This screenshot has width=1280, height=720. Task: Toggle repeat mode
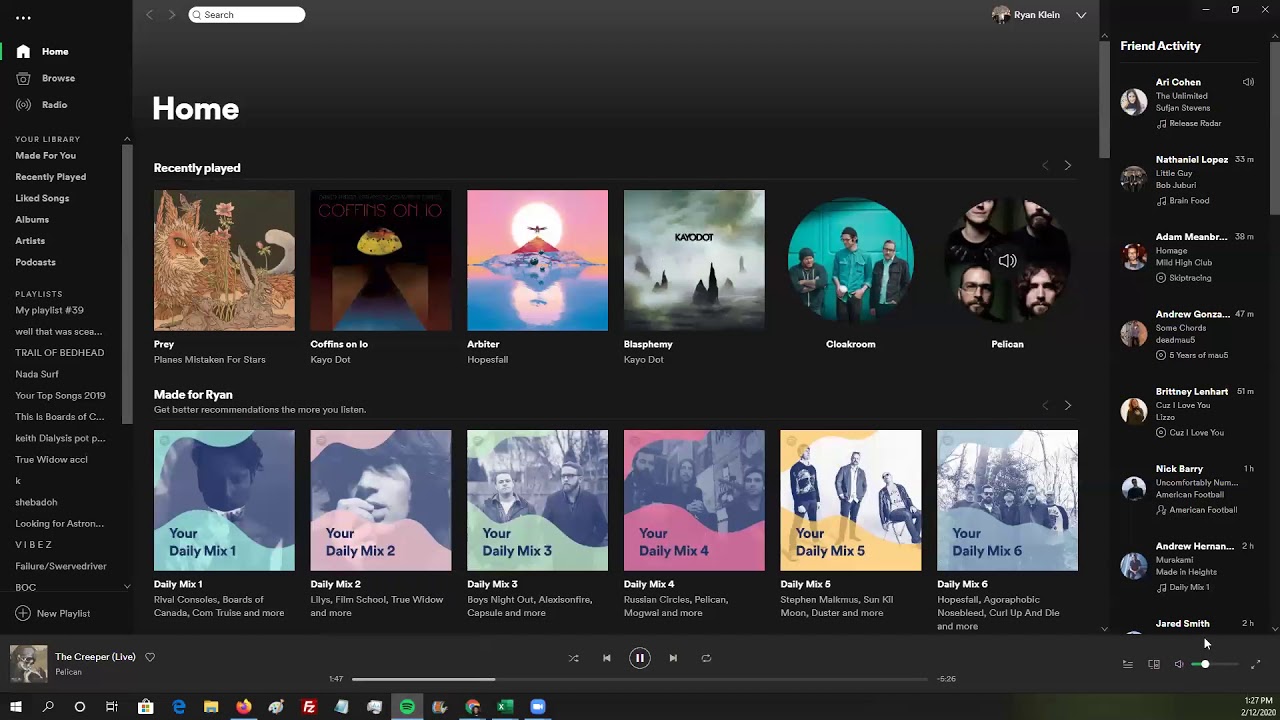coord(706,658)
